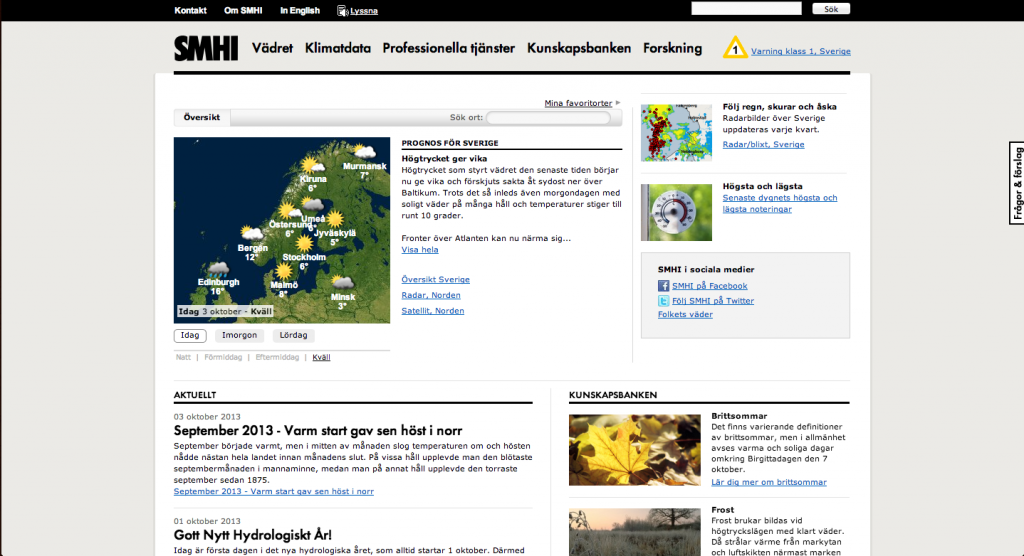Select the Imorgon forecast button

239,335
